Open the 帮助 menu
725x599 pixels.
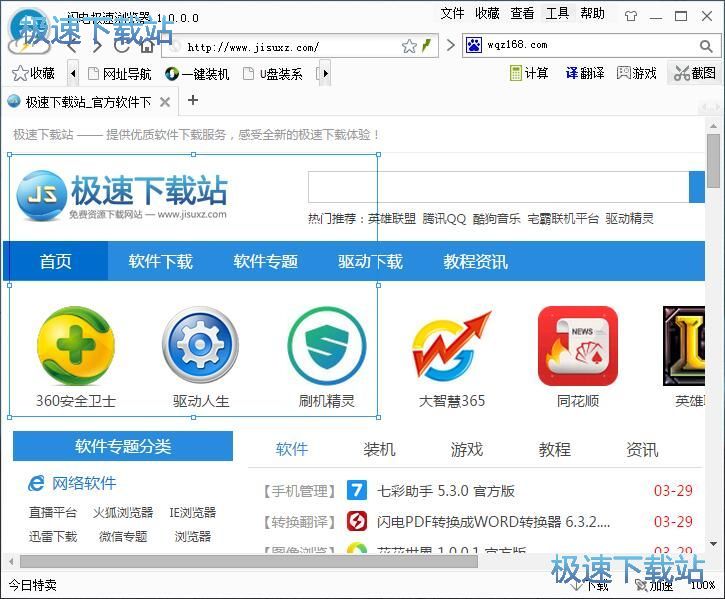coord(593,13)
